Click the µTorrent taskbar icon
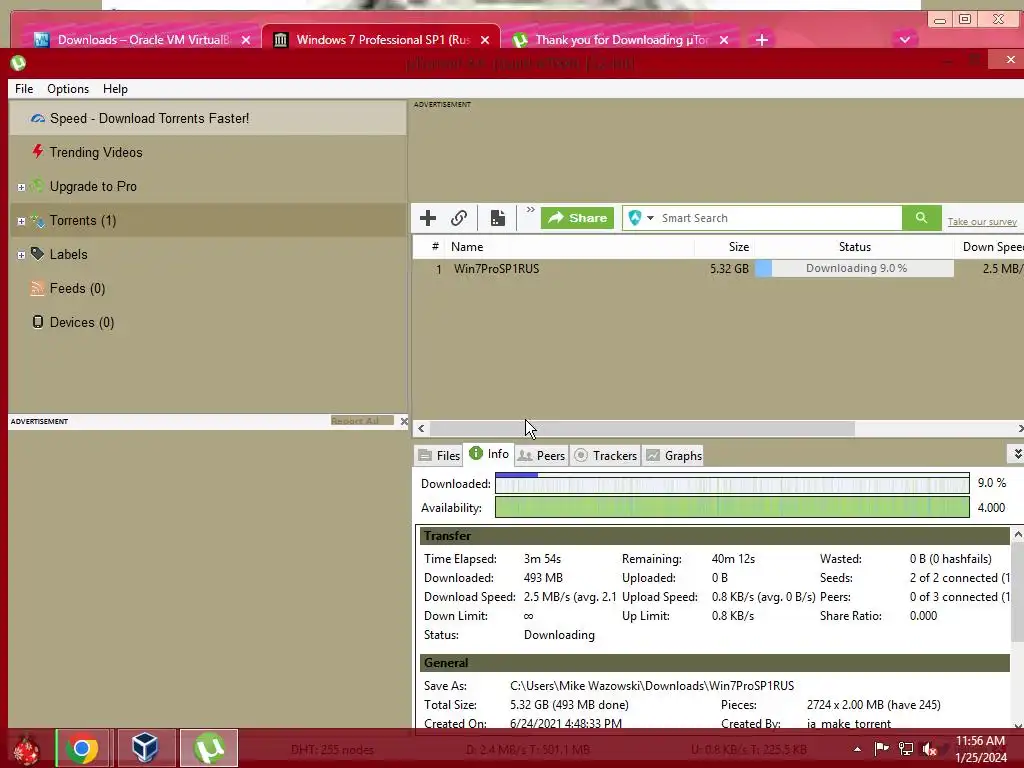The image size is (1024, 768). 209,748
